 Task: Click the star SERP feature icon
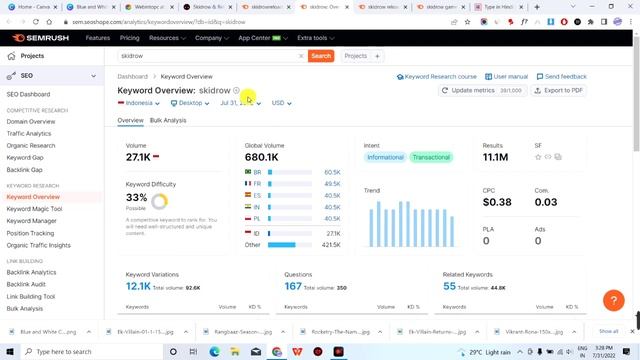(x=538, y=157)
